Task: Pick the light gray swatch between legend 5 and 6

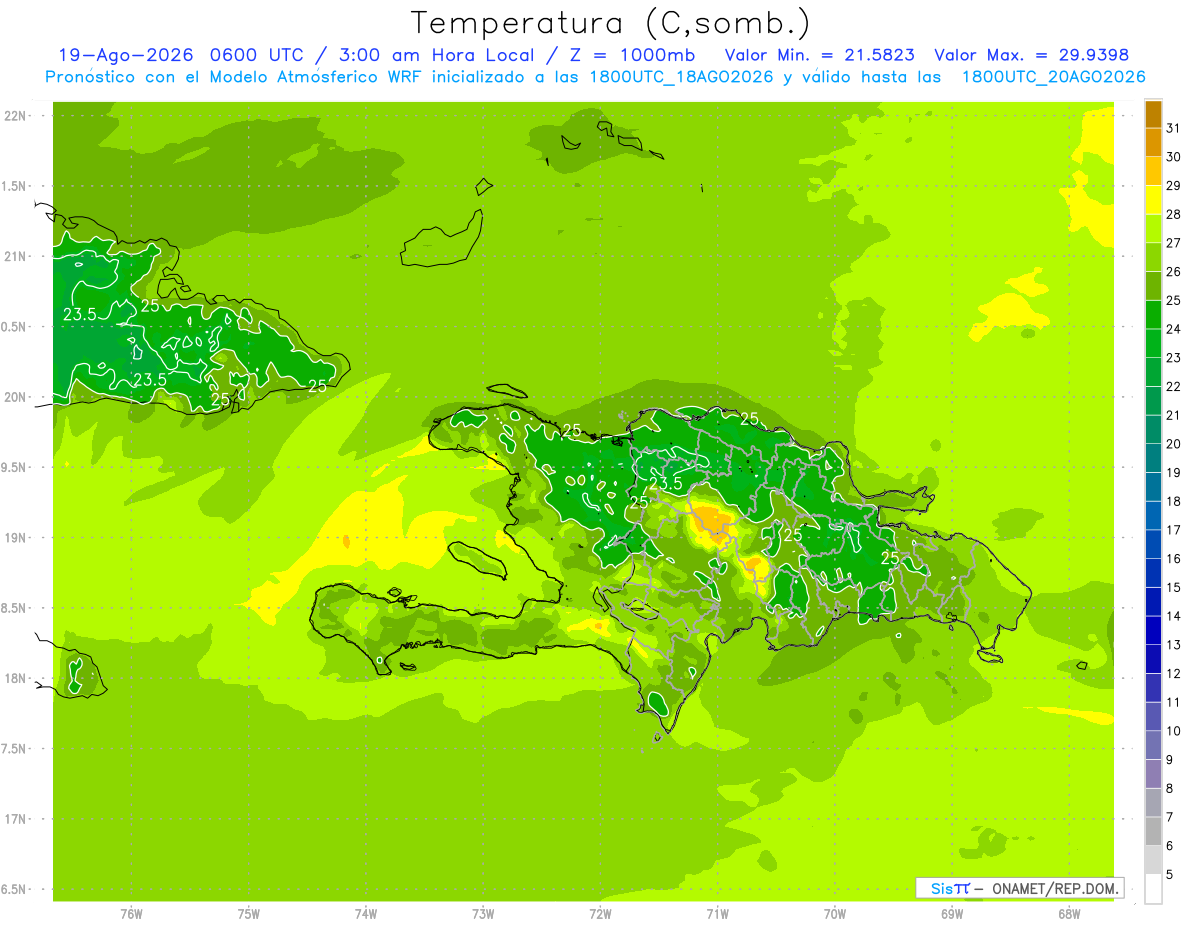Action: (1153, 860)
